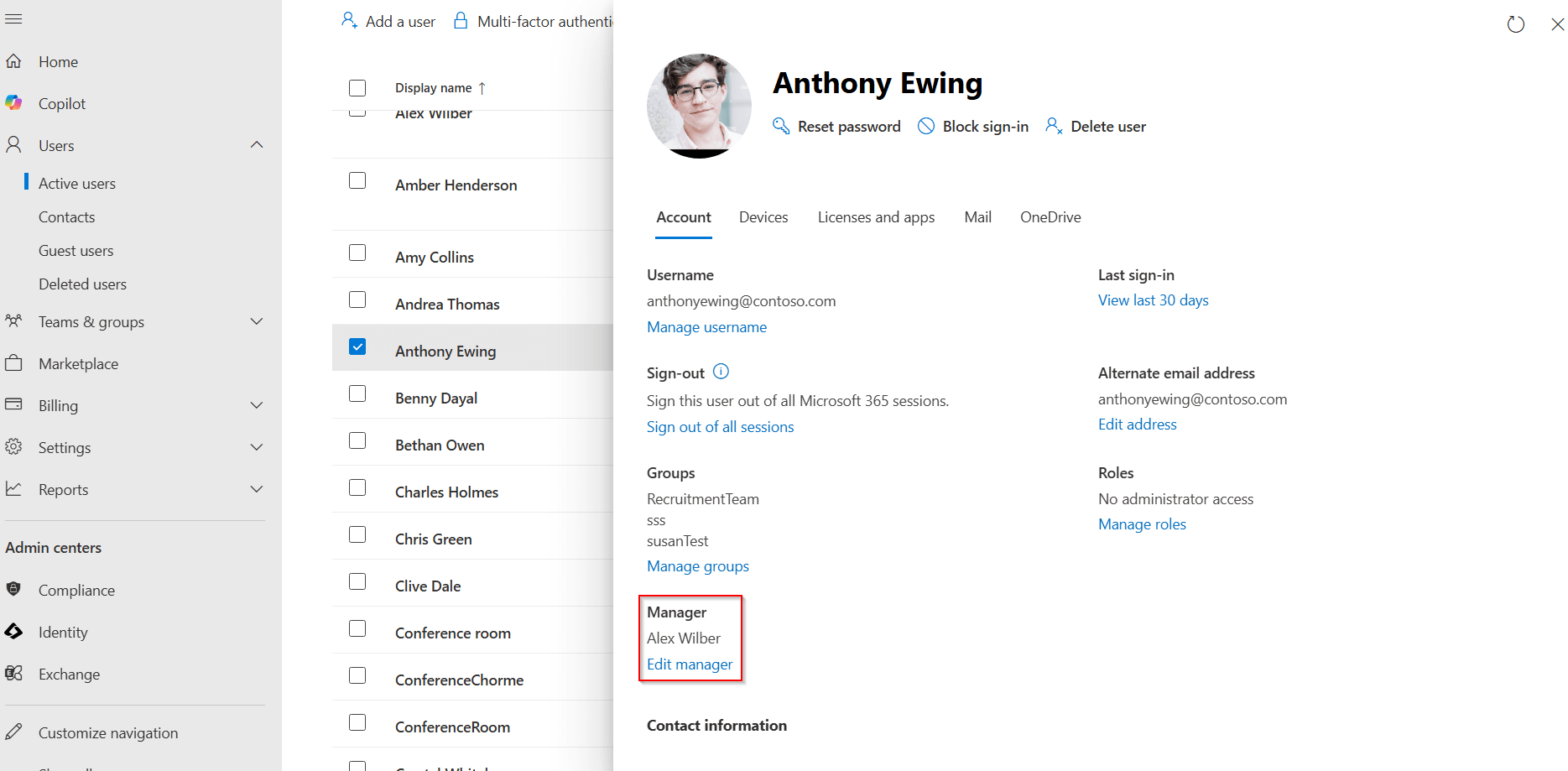Expand the Teams & groups section
This screenshot has width=1568, height=771.
[x=257, y=321]
